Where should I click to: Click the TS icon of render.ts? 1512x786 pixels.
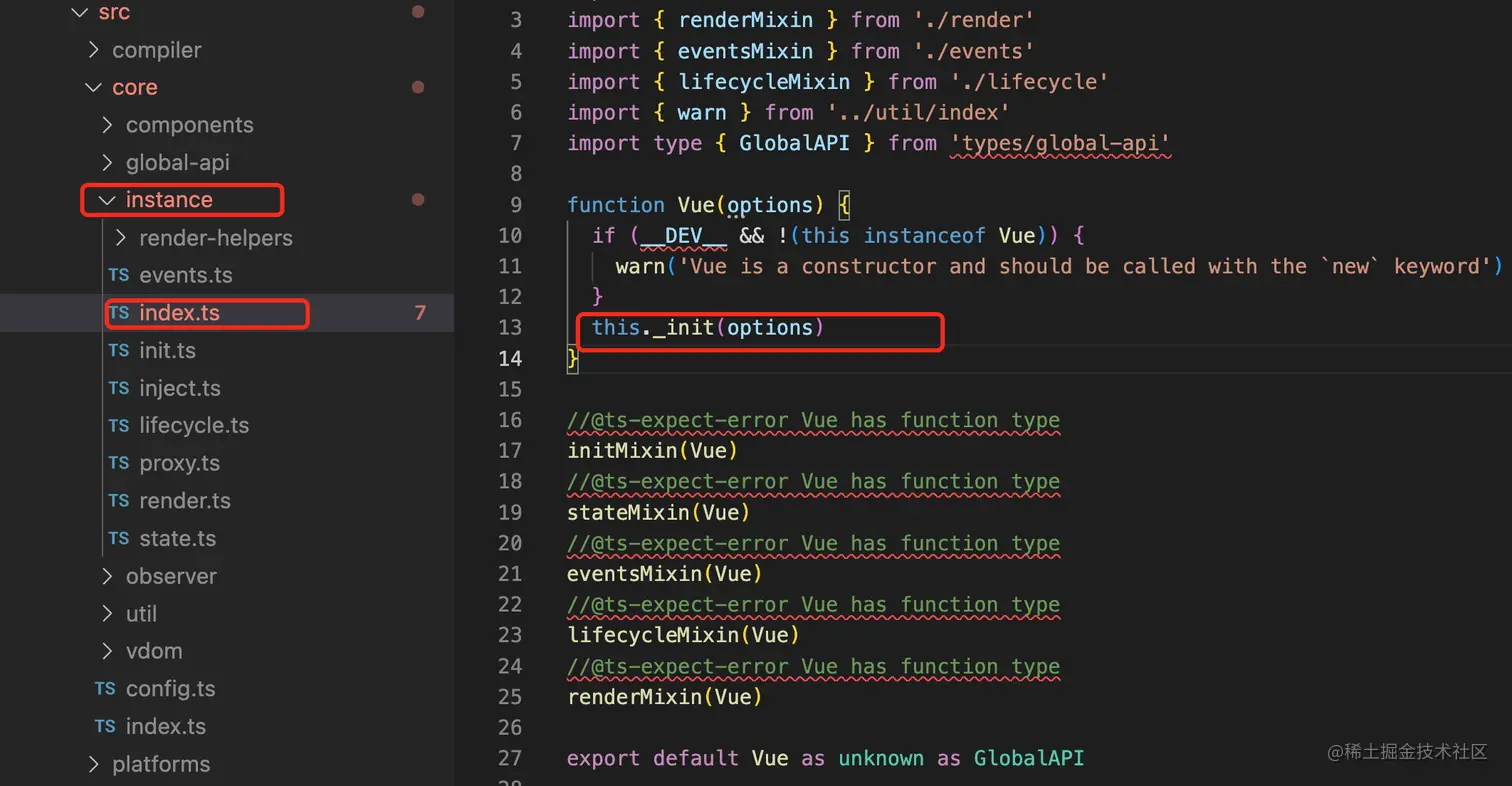[119, 500]
